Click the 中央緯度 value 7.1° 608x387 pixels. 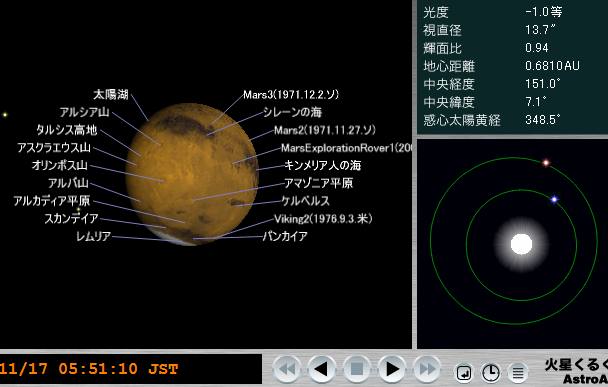click(535, 102)
